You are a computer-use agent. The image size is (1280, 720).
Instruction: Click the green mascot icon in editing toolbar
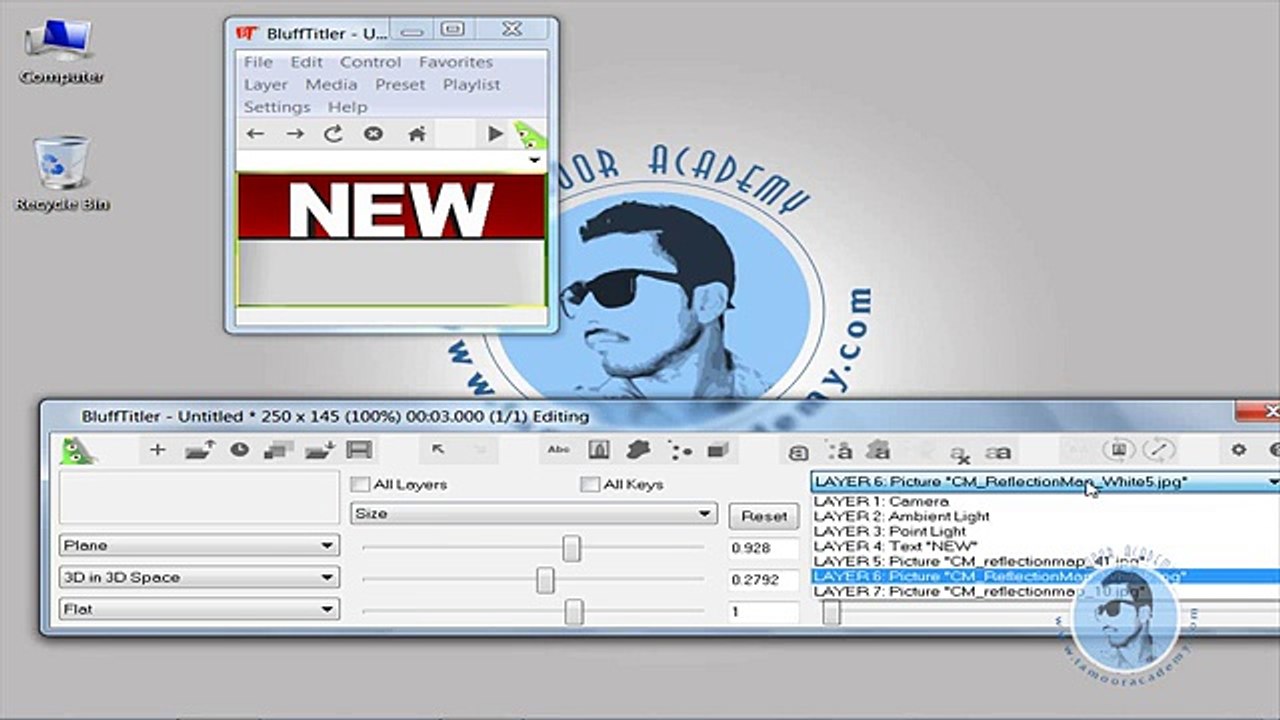tap(77, 451)
